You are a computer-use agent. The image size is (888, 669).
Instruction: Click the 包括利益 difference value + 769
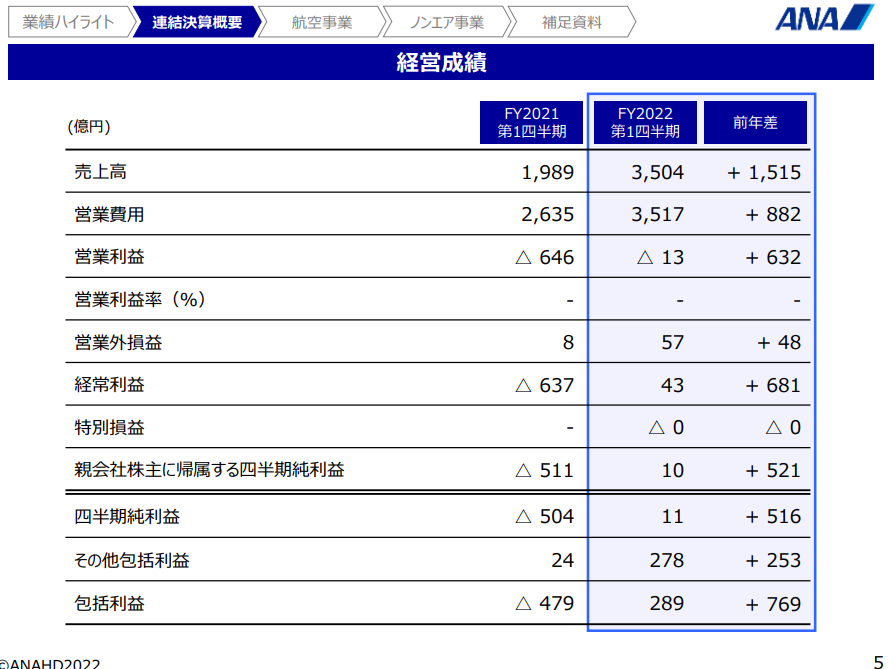772,603
